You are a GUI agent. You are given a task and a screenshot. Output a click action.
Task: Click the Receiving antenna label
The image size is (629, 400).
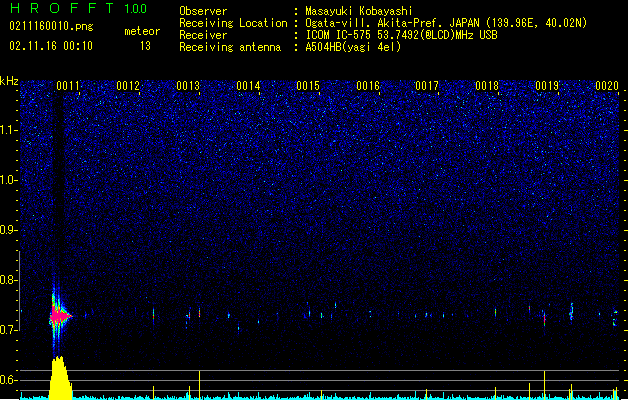tap(230, 47)
